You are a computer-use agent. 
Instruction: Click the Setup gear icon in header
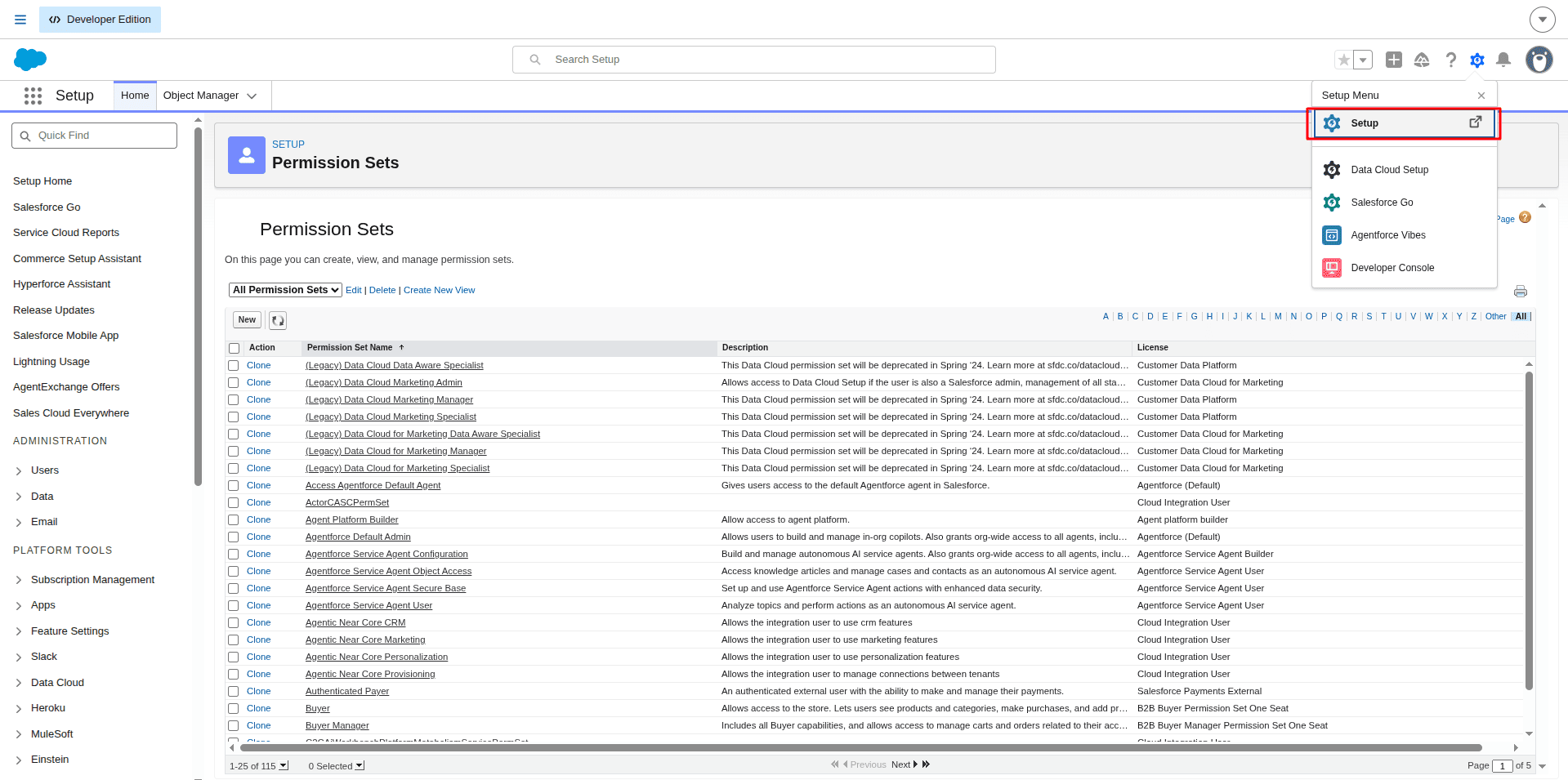point(1477,60)
